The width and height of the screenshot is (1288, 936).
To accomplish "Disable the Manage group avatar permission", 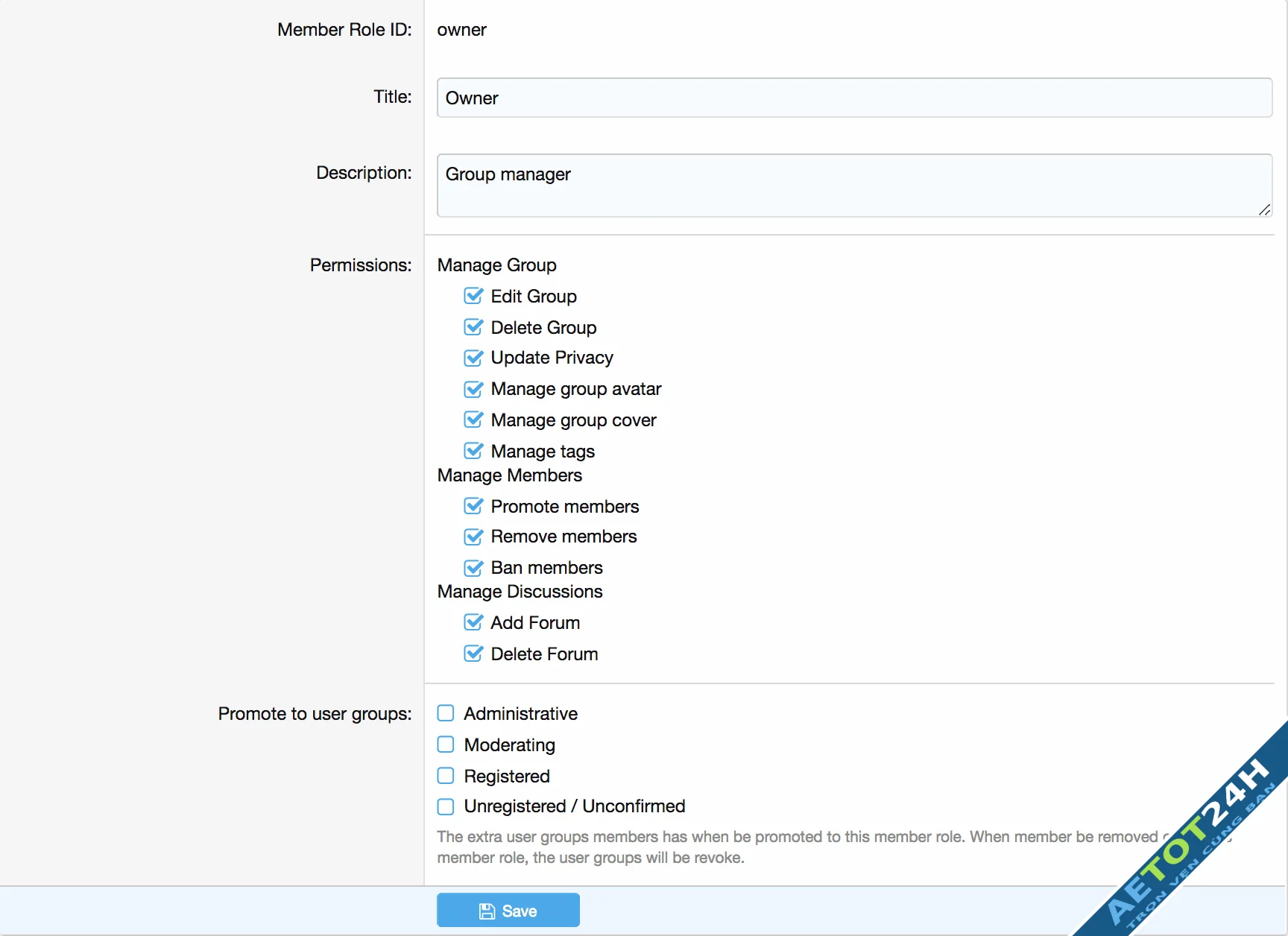I will (474, 389).
